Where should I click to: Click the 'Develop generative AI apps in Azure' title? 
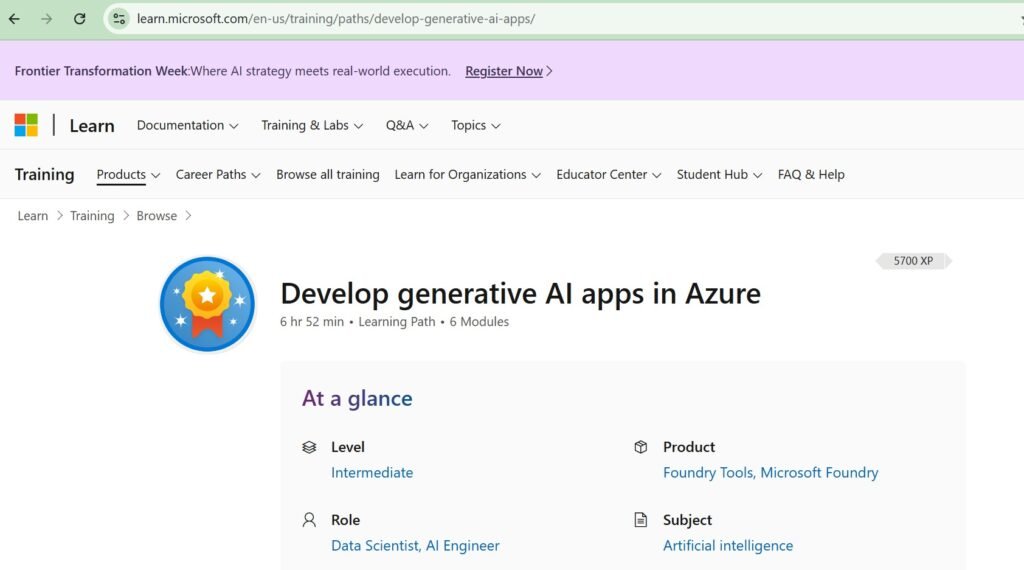(520, 293)
